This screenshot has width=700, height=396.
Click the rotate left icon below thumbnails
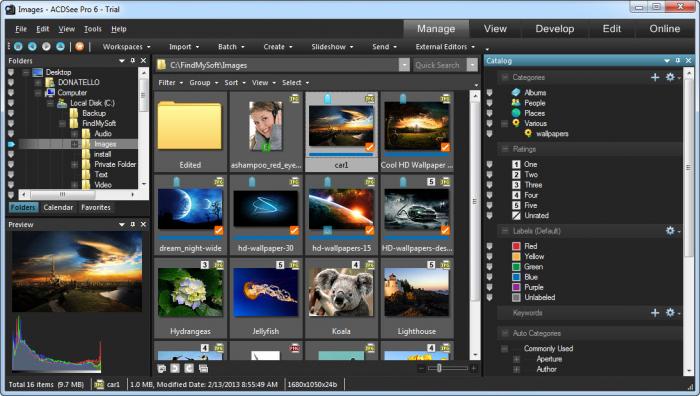point(175,368)
